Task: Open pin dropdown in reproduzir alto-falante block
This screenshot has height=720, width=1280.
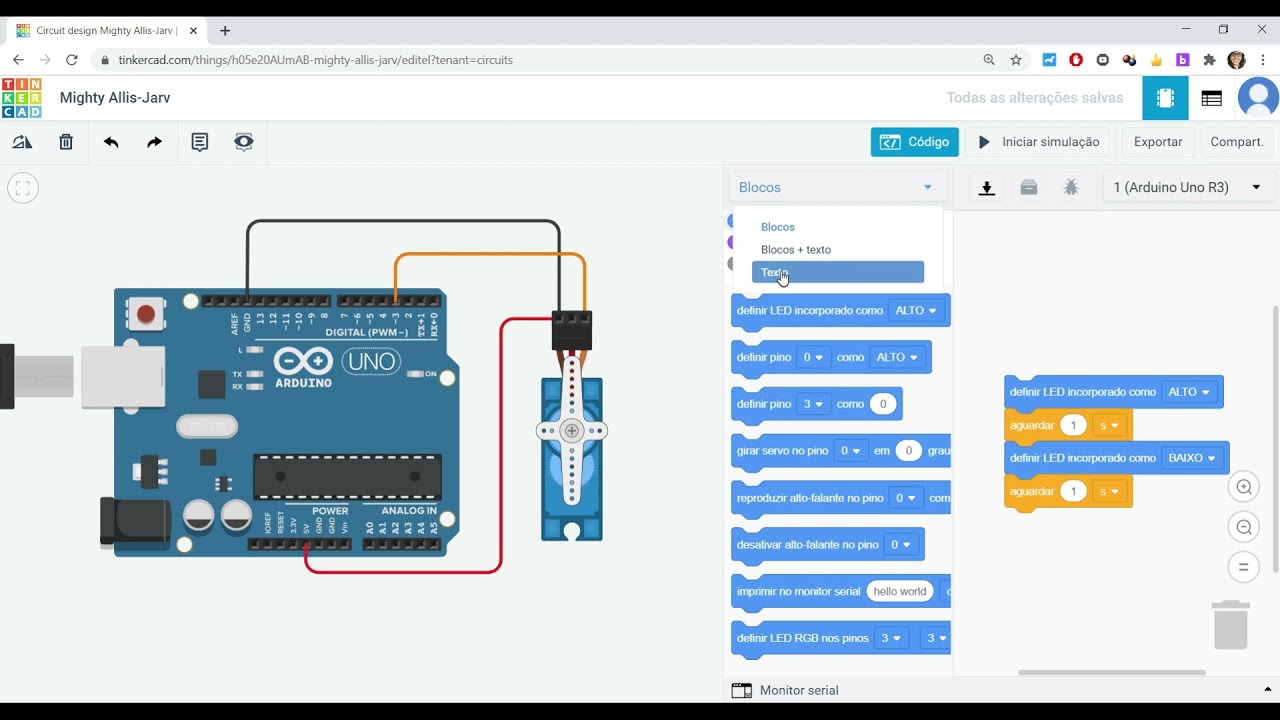Action: pyautogui.click(x=906, y=498)
